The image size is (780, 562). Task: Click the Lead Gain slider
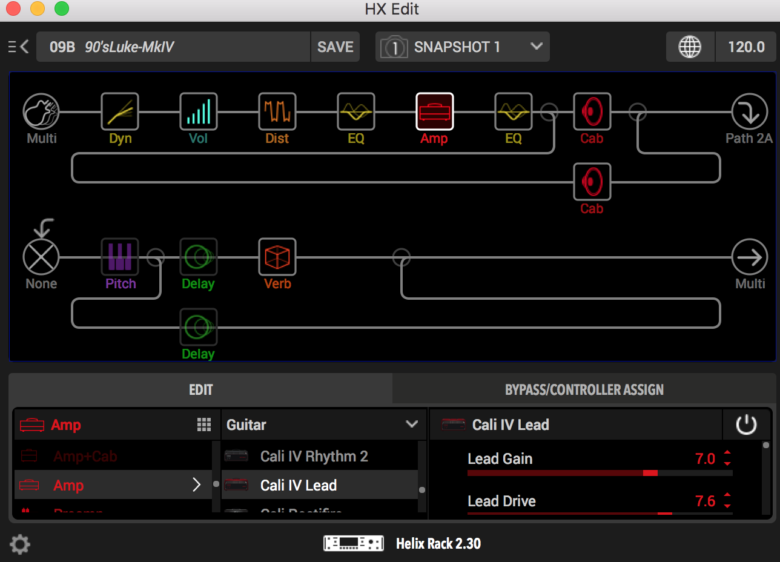(599, 473)
